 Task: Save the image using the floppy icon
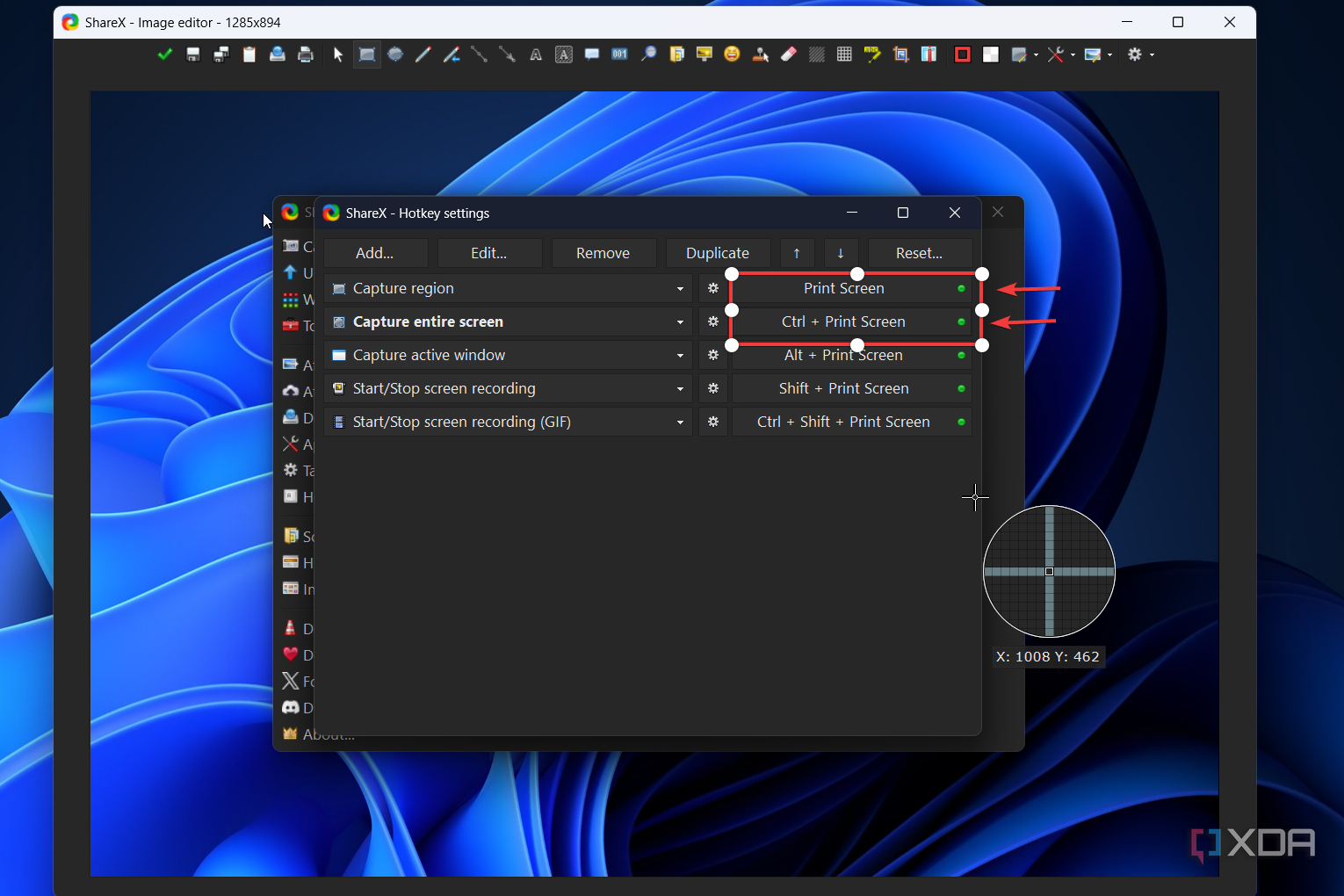(x=193, y=54)
